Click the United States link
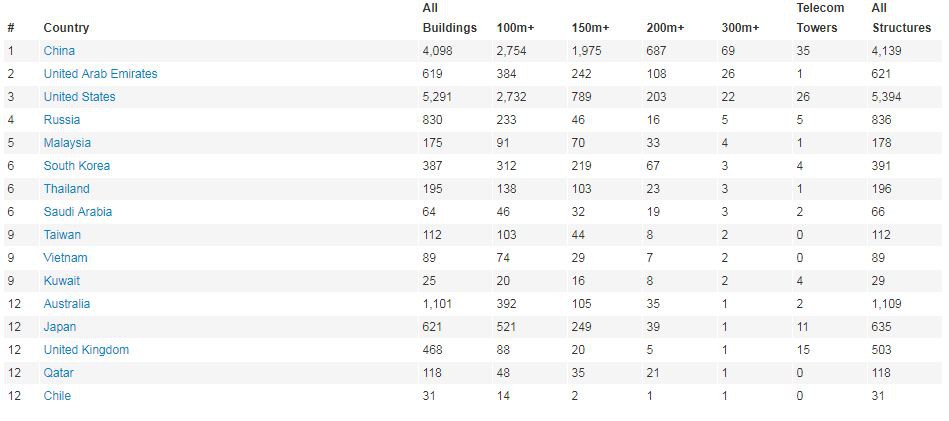The height and width of the screenshot is (421, 949). 79,97
